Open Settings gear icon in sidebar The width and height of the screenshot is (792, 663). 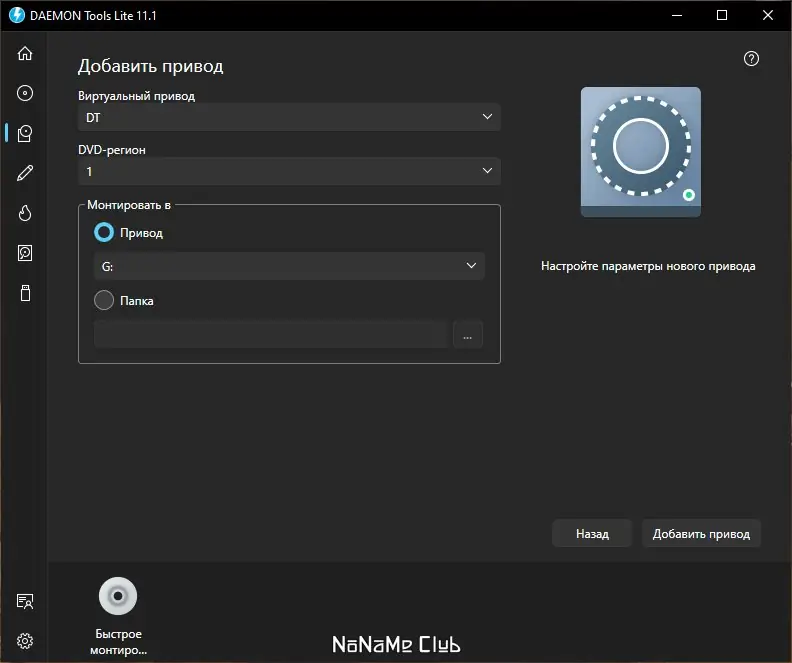click(25, 641)
